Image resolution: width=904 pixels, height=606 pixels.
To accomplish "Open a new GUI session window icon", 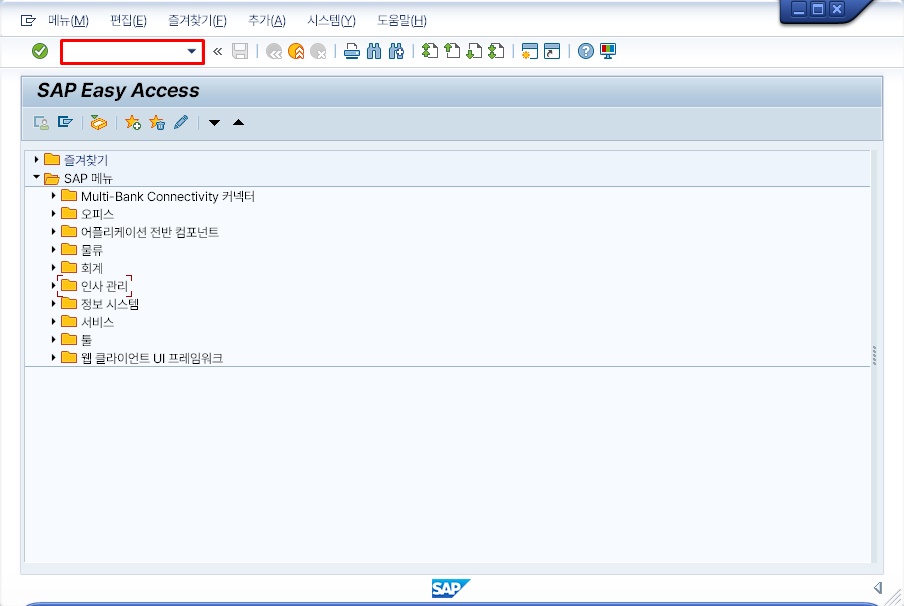I will [x=529, y=51].
